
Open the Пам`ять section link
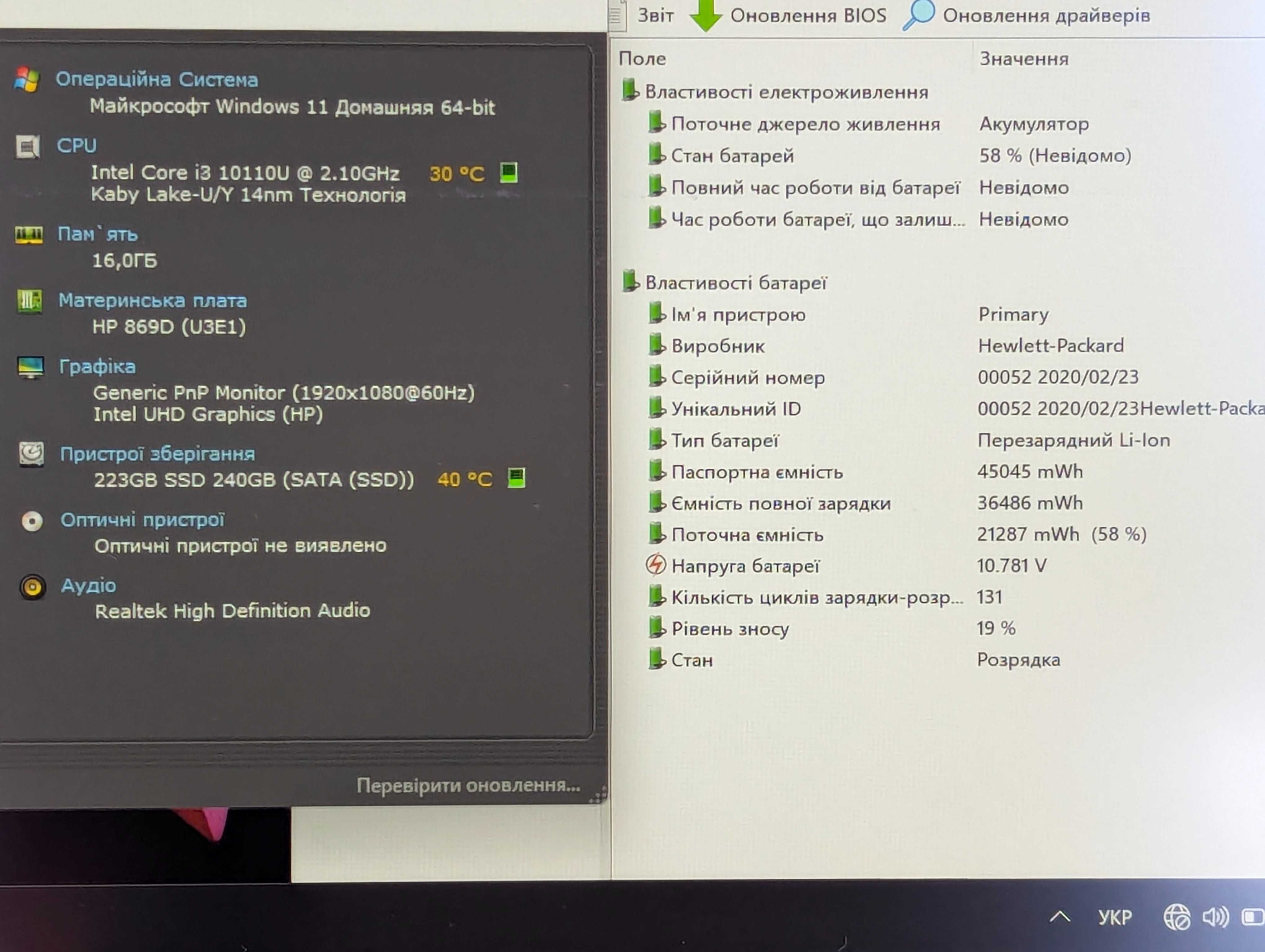click(98, 234)
